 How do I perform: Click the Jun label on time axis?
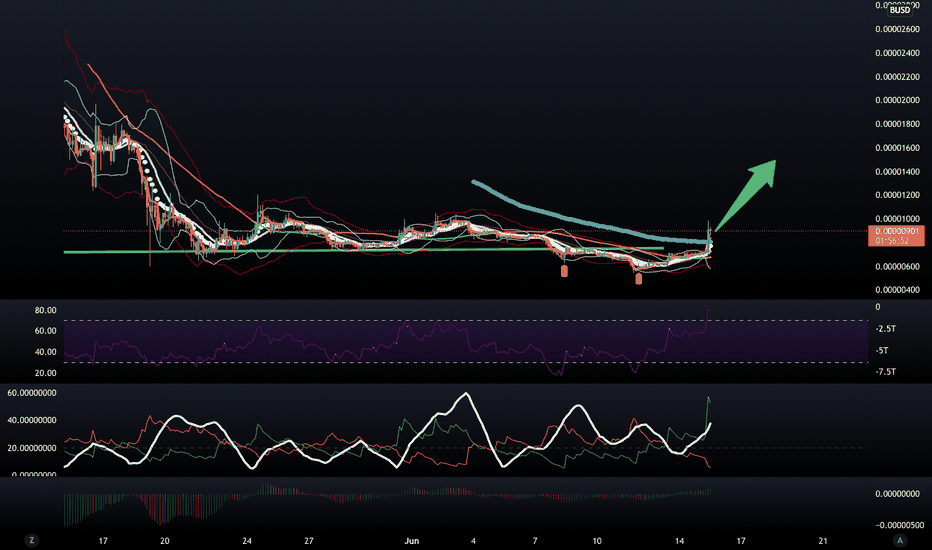[x=411, y=541]
